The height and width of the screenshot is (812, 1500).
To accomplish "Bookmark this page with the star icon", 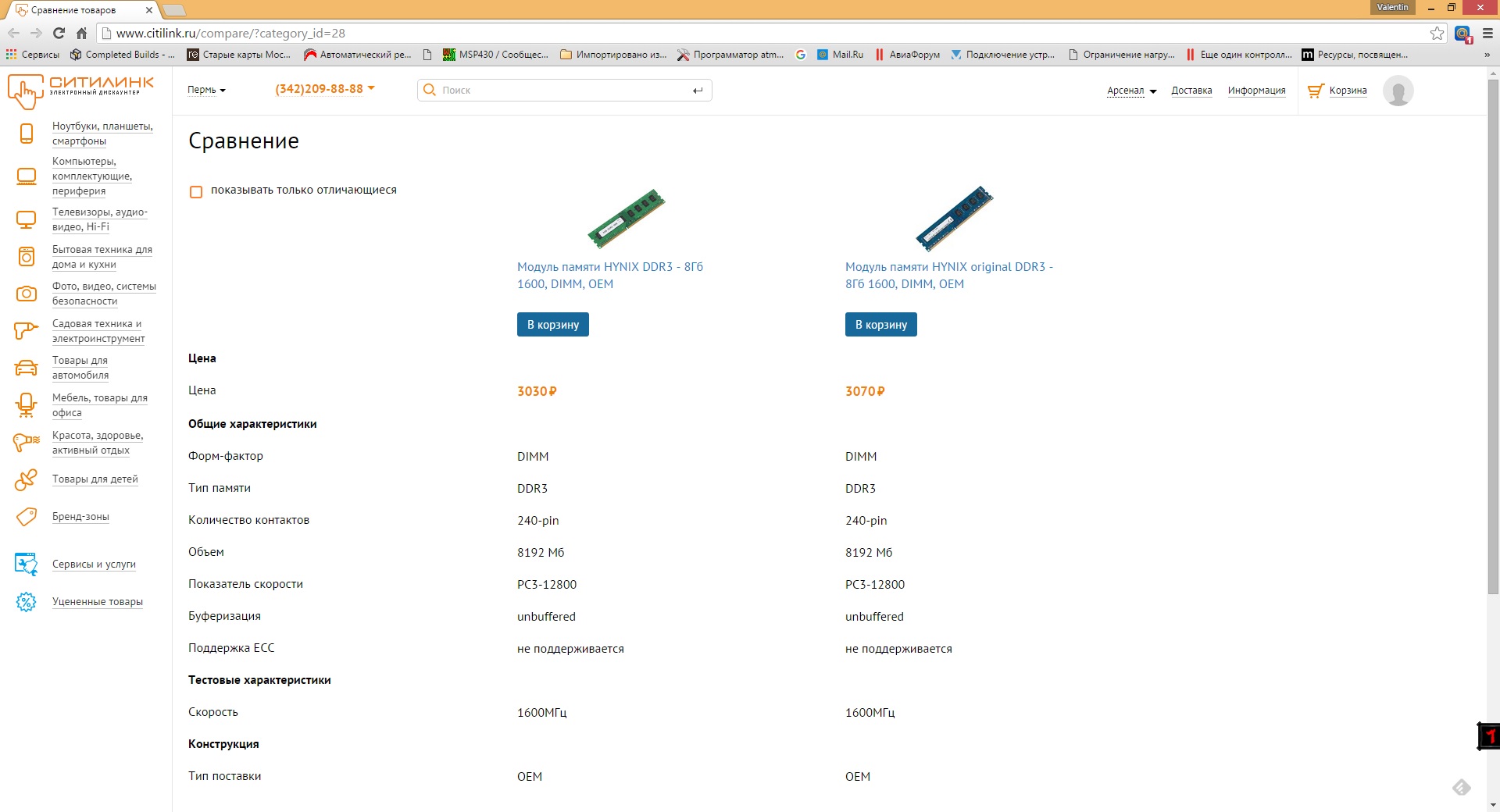I will (1437, 33).
